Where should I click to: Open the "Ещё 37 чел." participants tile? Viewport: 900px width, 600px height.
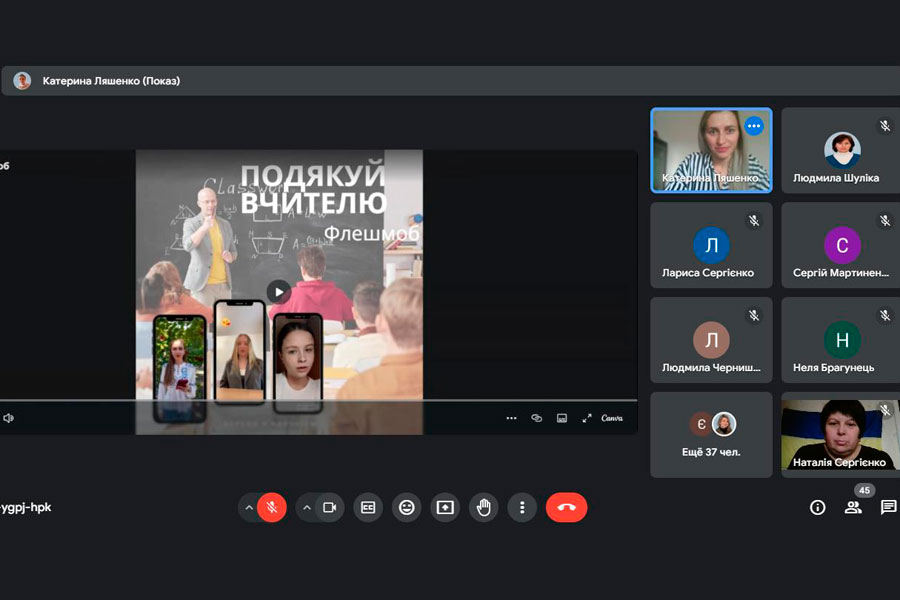pos(711,435)
